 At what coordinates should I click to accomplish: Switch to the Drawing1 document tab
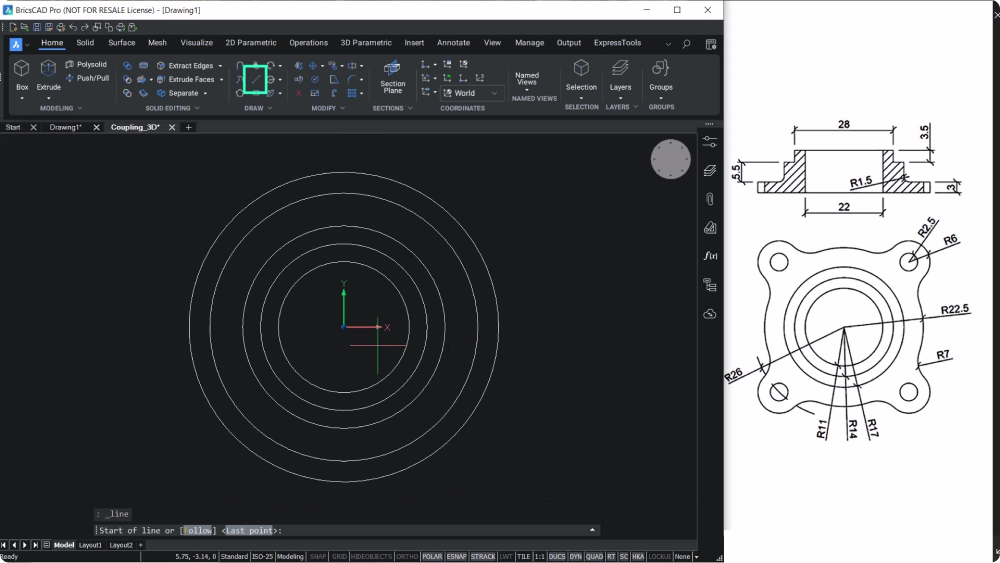(x=65, y=128)
